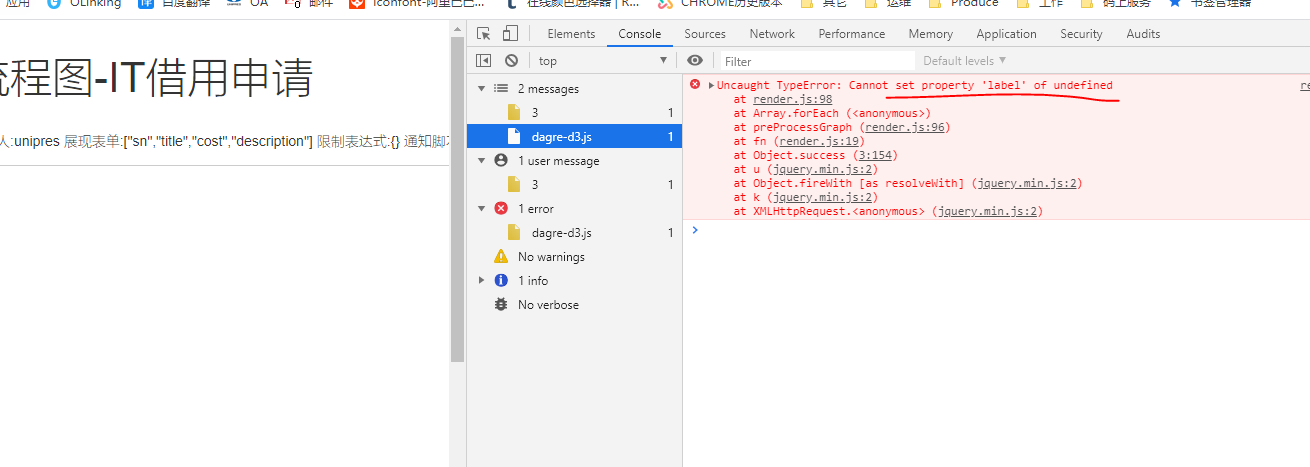Select dagre-d3.js under 1 error
This screenshot has width=1310, height=467.
point(574,232)
